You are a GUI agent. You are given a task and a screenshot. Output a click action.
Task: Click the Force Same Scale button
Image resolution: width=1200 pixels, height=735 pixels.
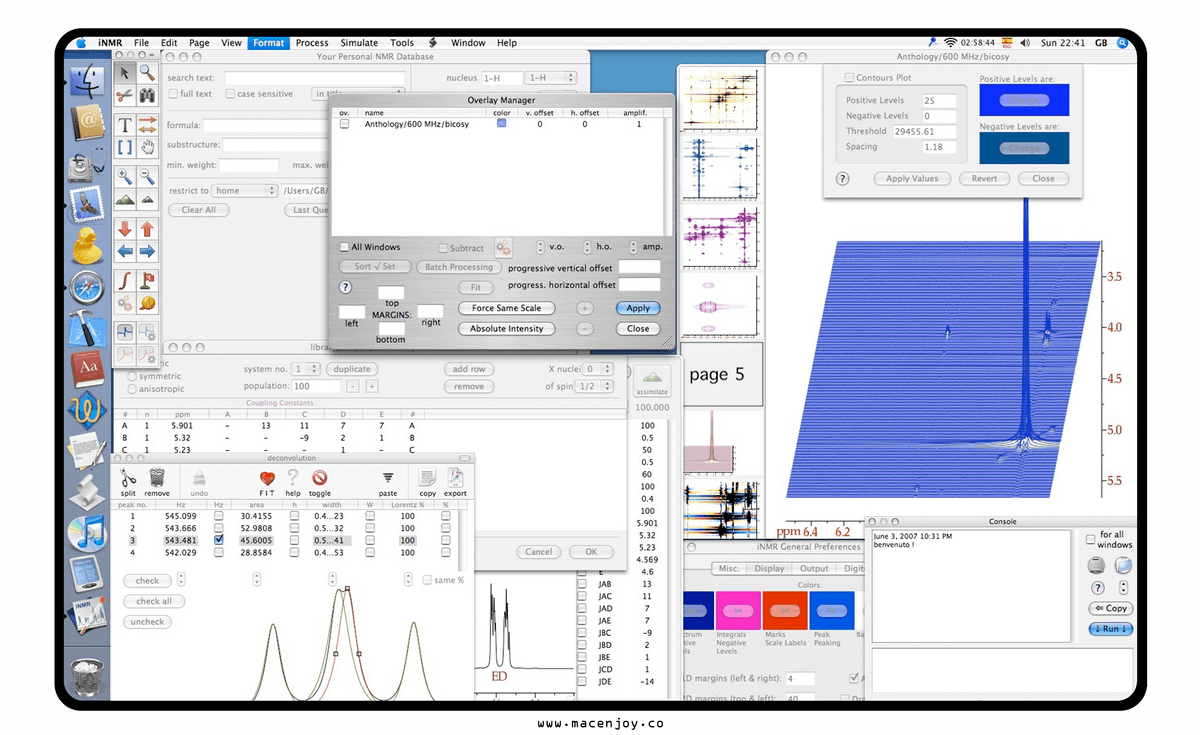pos(507,308)
